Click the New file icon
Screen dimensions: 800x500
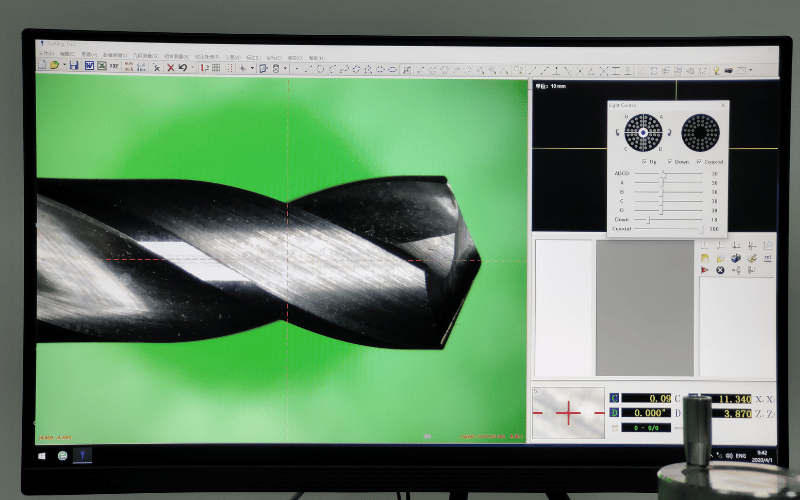[x=42, y=66]
